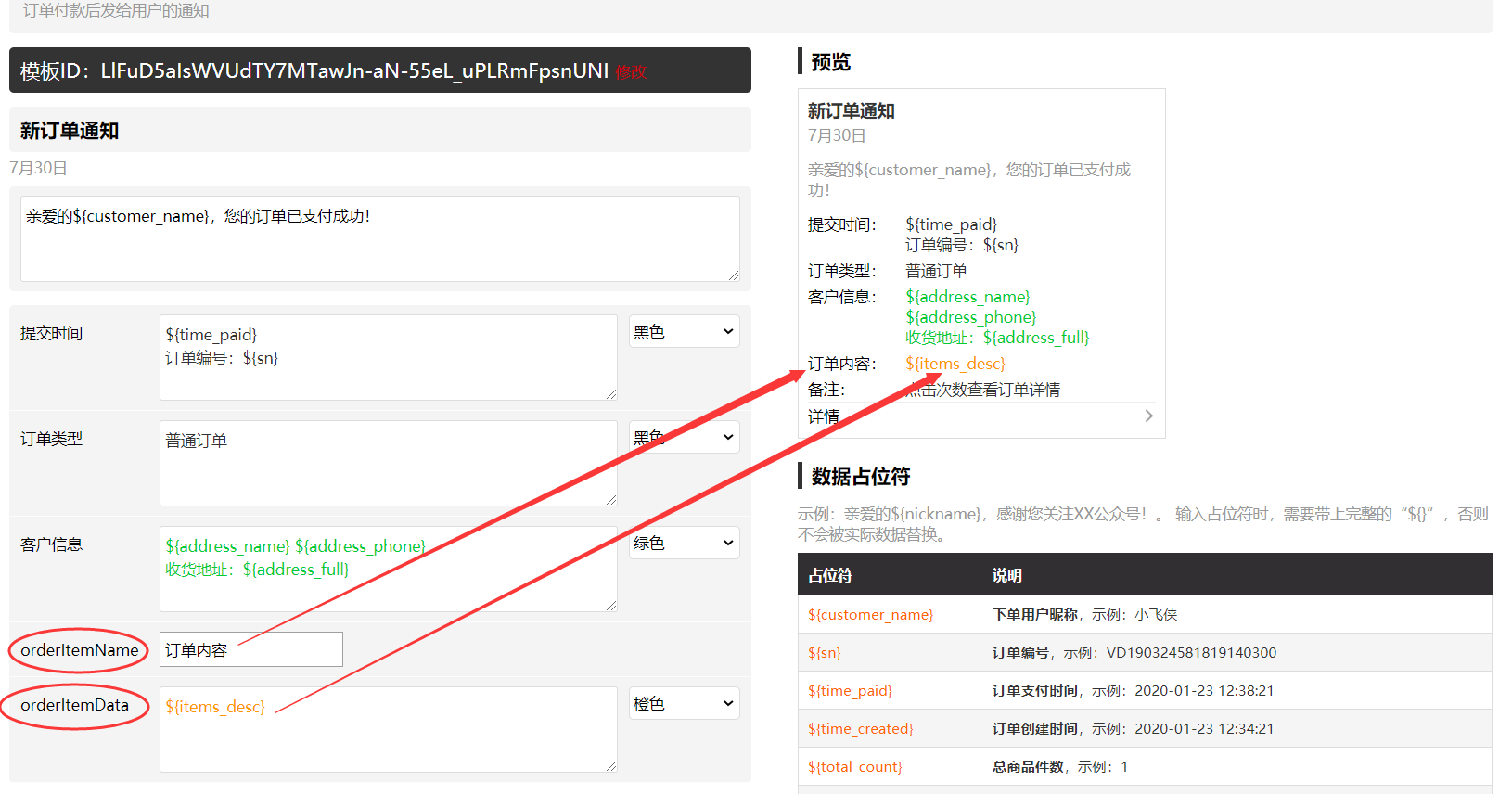Click the 客户信息 address text area
The height and width of the screenshot is (794, 1512).
[x=388, y=569]
